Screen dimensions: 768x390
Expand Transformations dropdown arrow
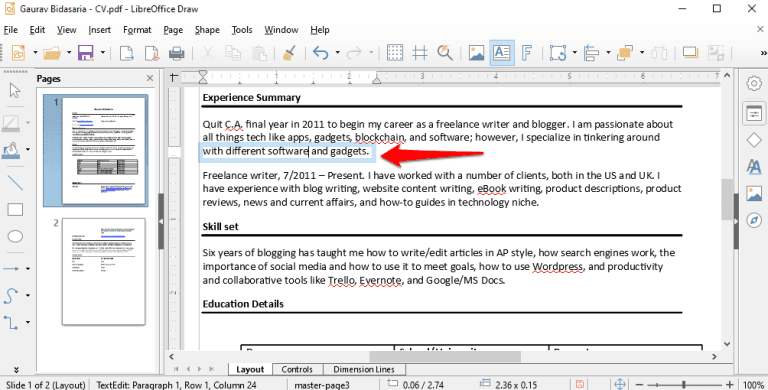click(575, 53)
